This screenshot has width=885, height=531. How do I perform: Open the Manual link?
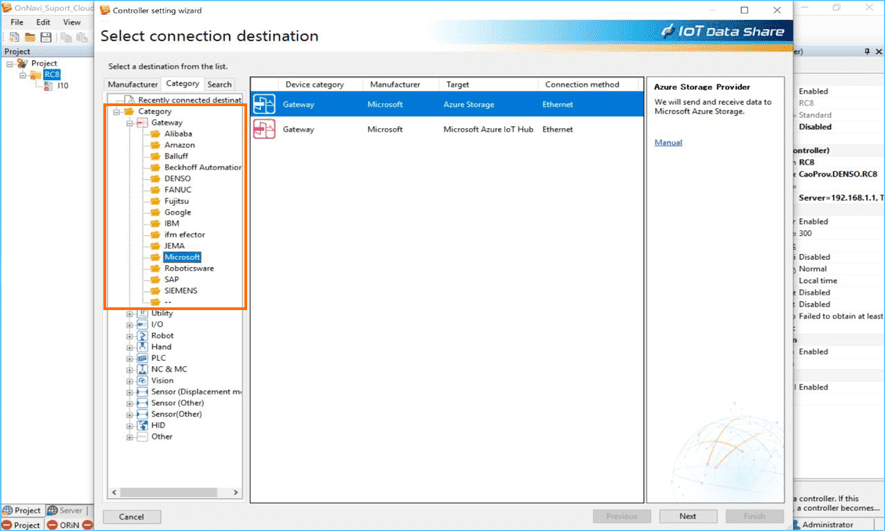(668, 142)
